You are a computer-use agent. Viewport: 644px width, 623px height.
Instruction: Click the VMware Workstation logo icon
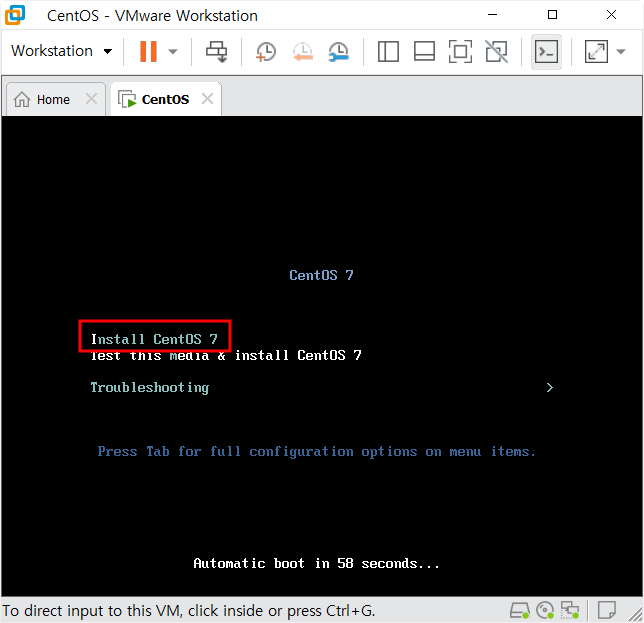tap(15, 15)
